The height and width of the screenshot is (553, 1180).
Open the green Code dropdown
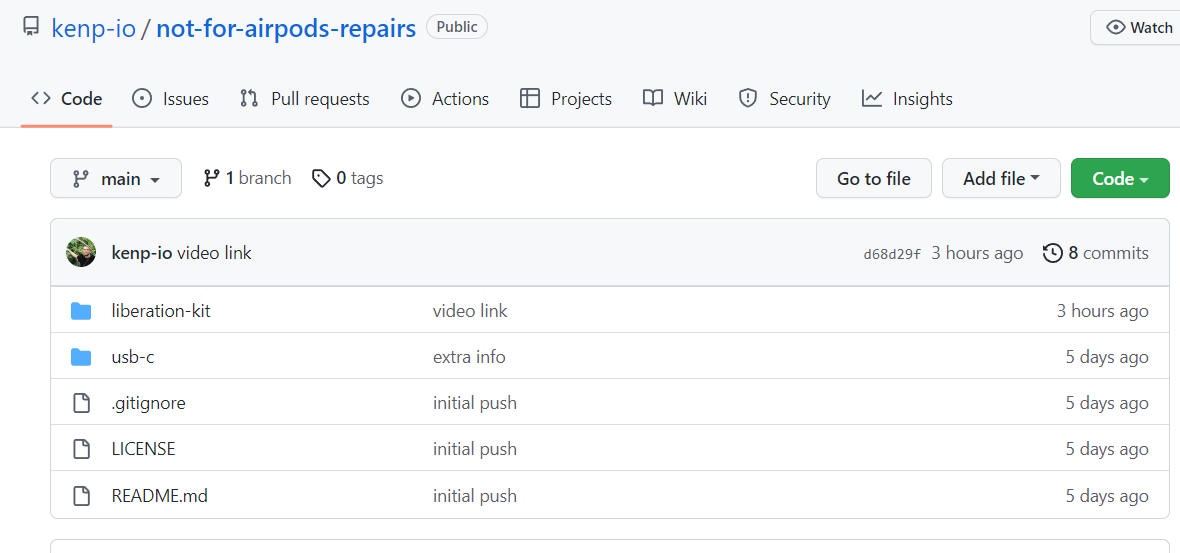1119,178
